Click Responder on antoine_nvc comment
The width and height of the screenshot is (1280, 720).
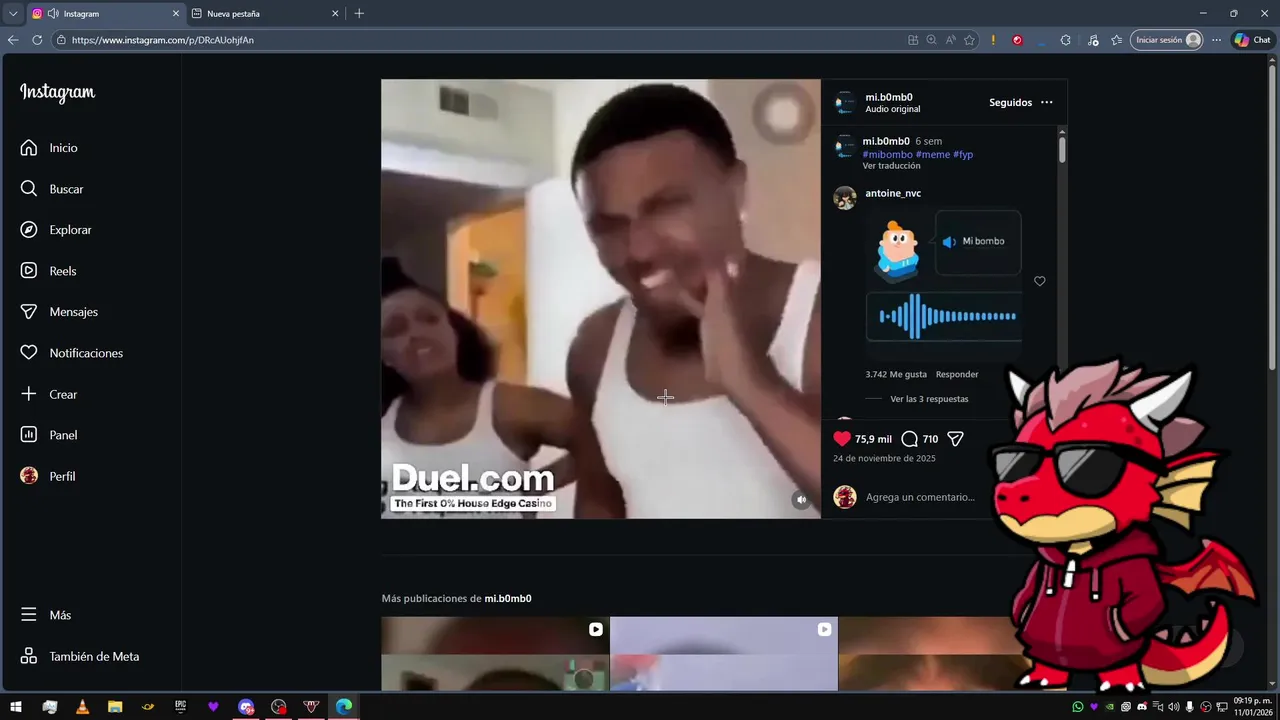[957, 374]
